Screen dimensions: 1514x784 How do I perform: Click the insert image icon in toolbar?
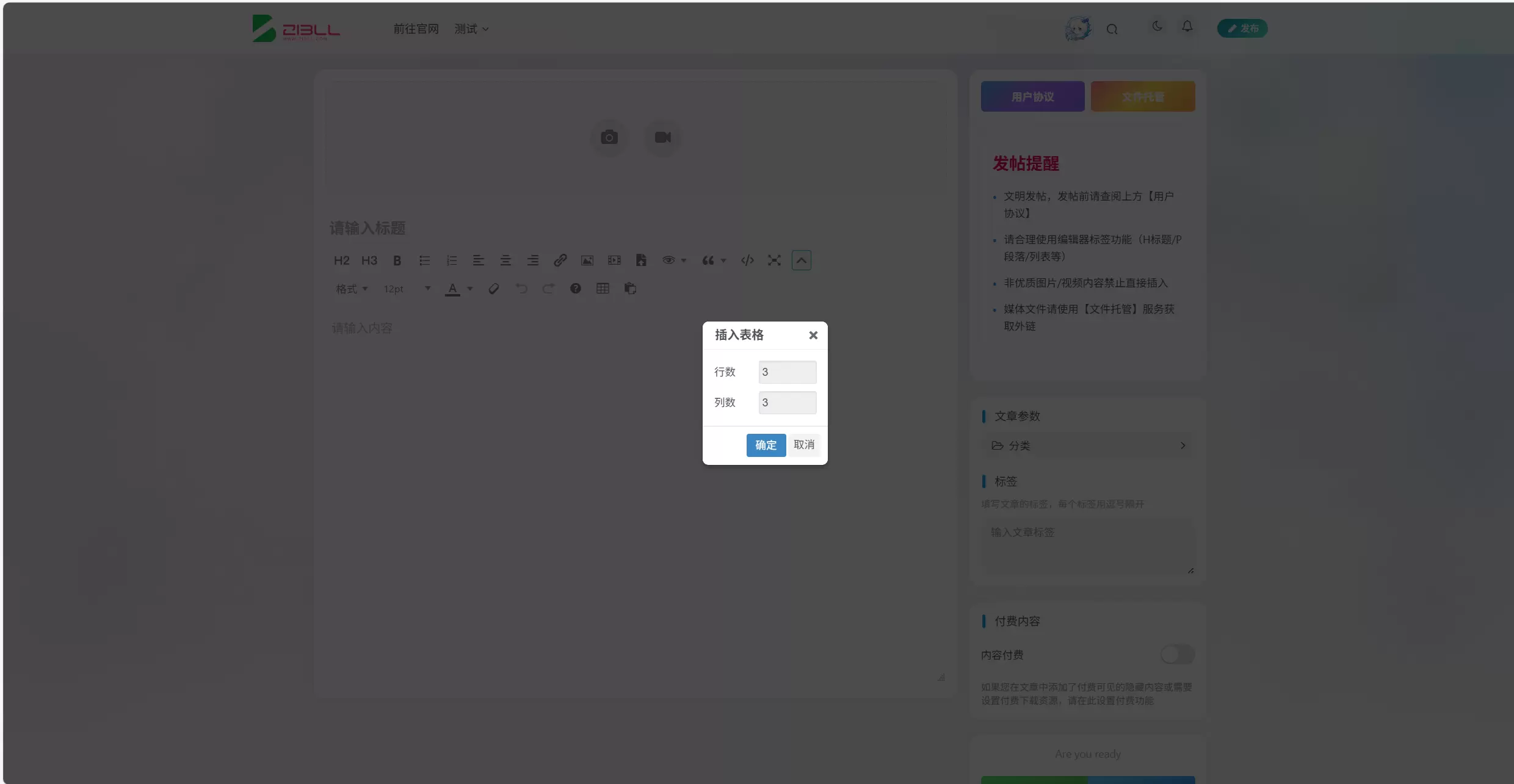587,261
